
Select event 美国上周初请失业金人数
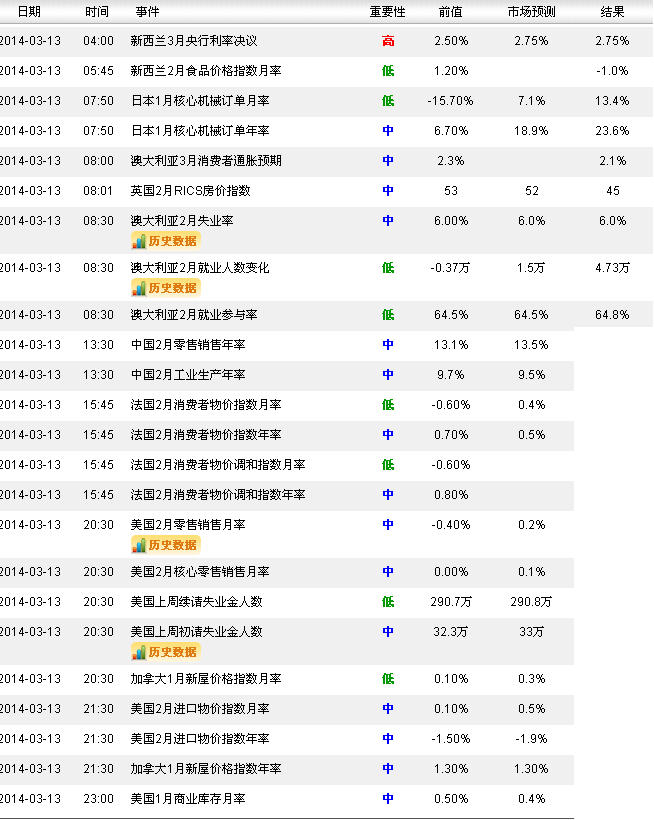click(x=197, y=632)
